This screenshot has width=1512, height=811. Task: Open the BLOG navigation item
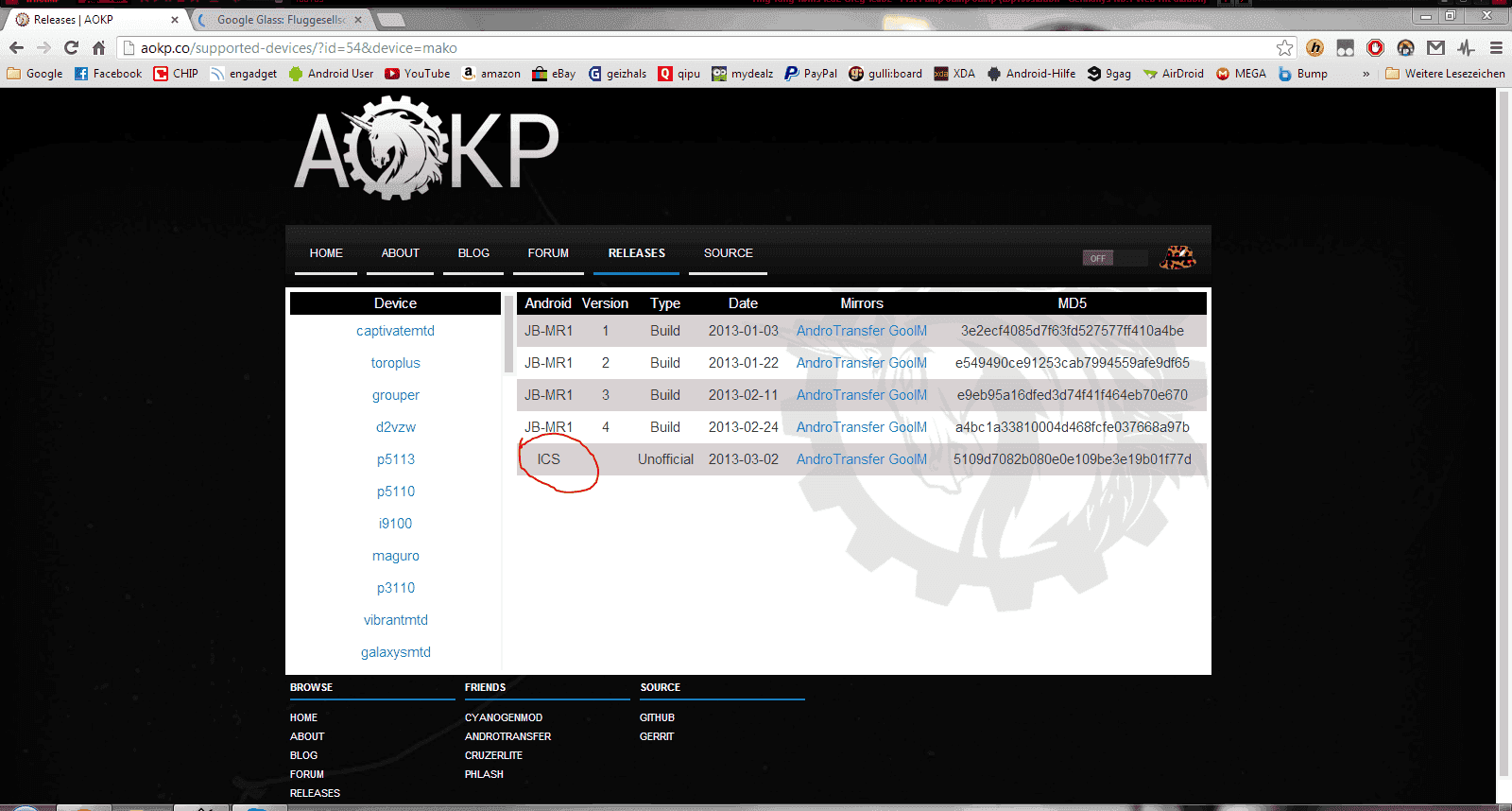tap(473, 253)
